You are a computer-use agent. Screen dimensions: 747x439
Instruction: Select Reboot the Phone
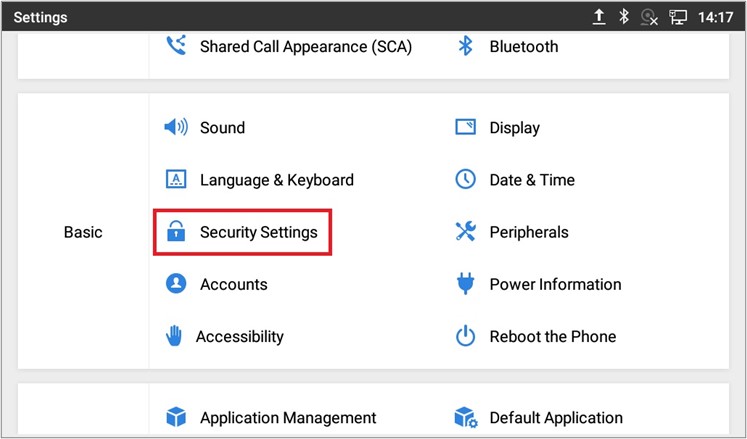pyautogui.click(x=552, y=337)
